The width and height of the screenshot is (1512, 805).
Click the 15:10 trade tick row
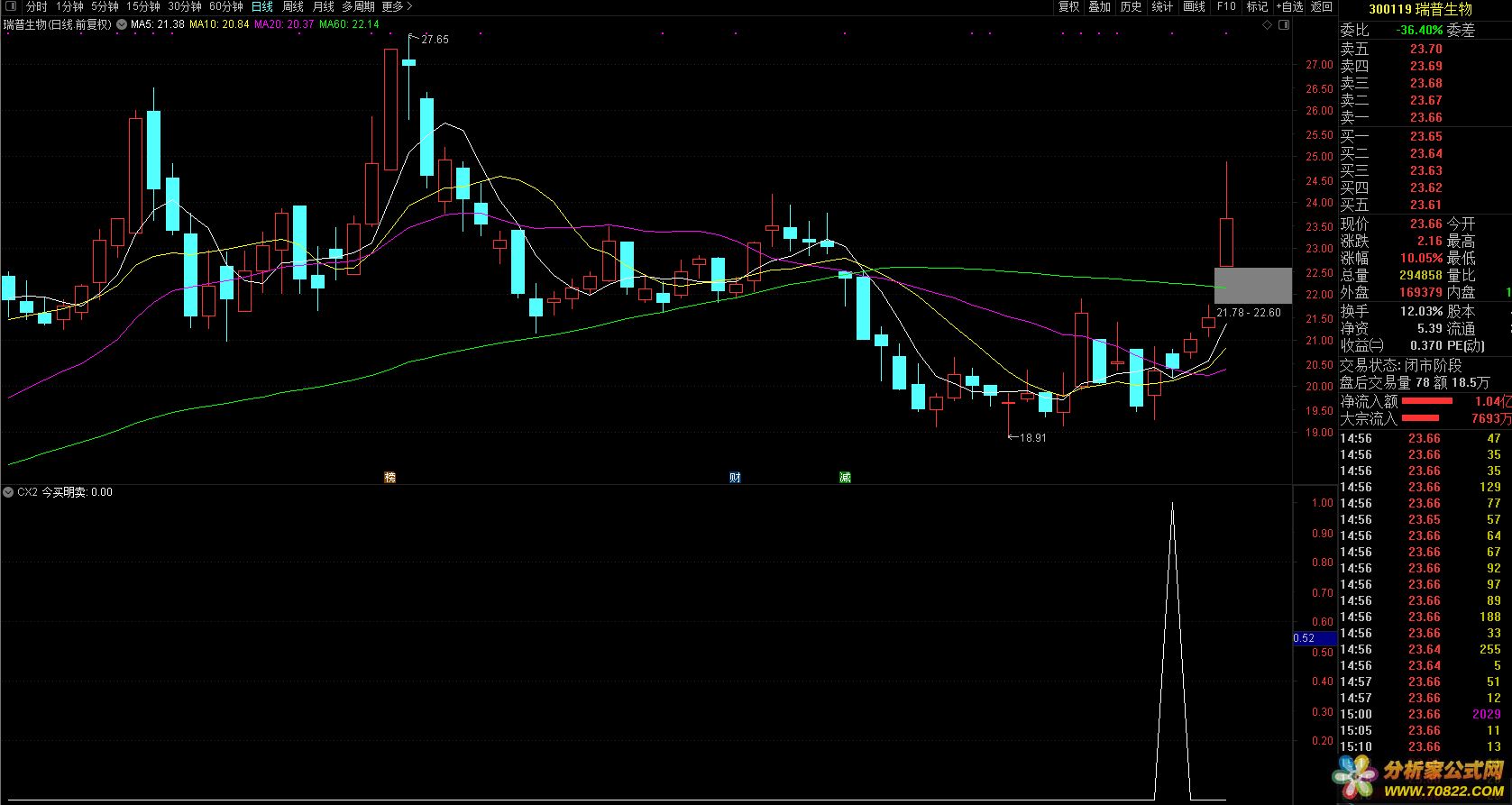click(x=1421, y=746)
